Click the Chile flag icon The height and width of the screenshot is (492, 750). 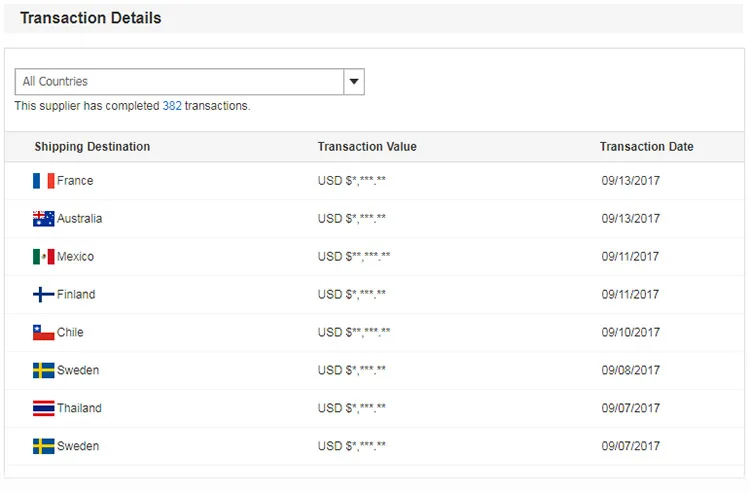point(43,333)
